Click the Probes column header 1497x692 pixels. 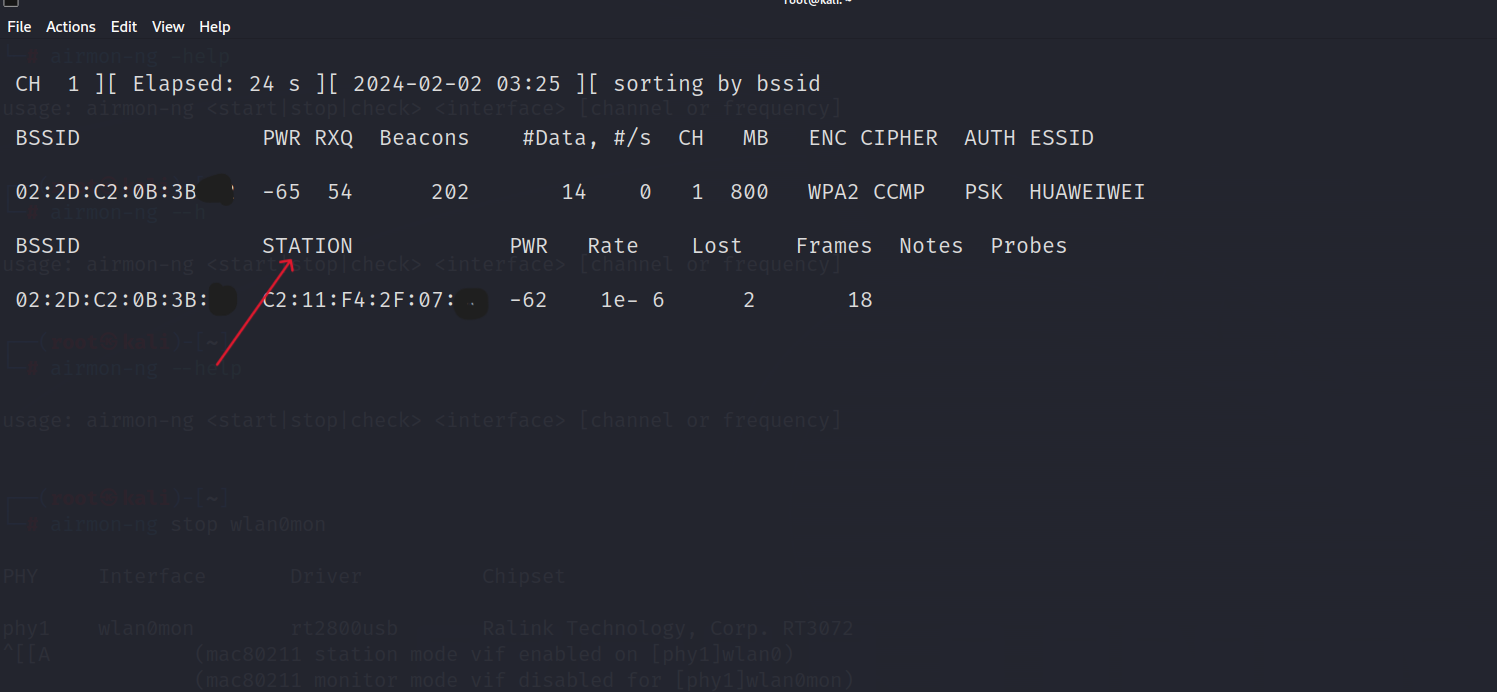tap(1029, 246)
